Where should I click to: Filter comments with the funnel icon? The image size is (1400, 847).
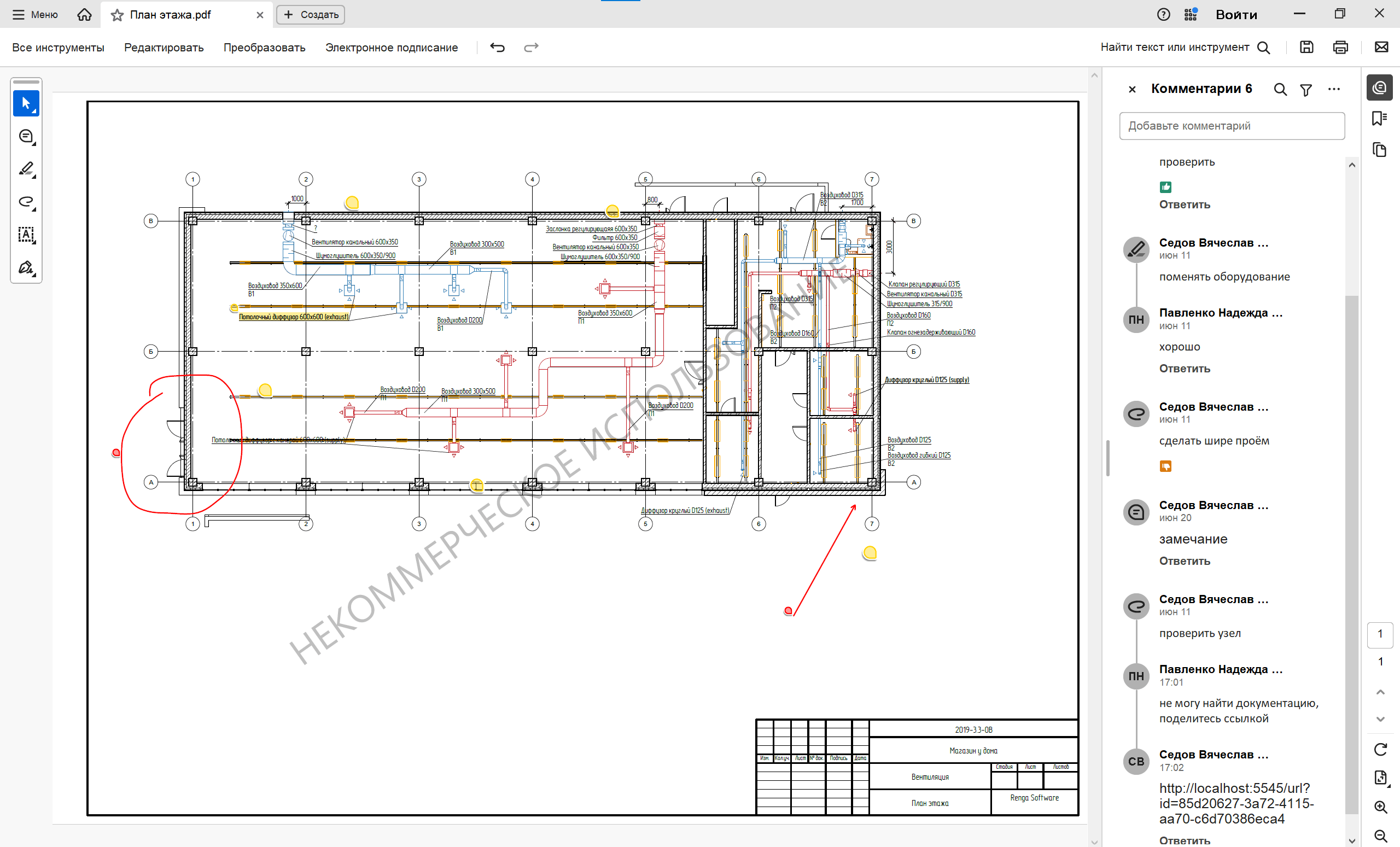pos(1306,89)
